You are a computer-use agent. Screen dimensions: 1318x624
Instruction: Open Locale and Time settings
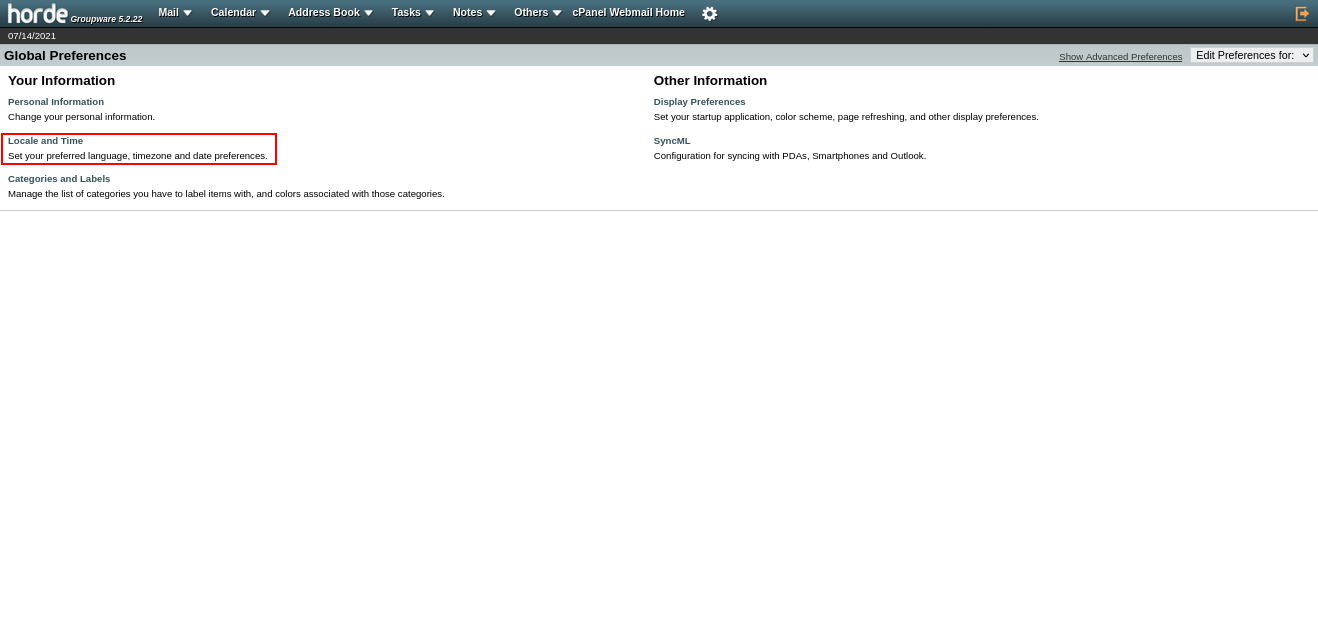click(x=45, y=140)
